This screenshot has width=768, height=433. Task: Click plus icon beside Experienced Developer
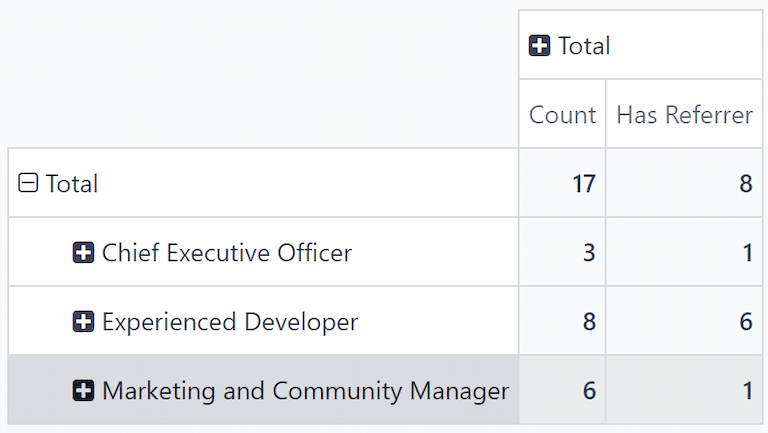(84, 322)
